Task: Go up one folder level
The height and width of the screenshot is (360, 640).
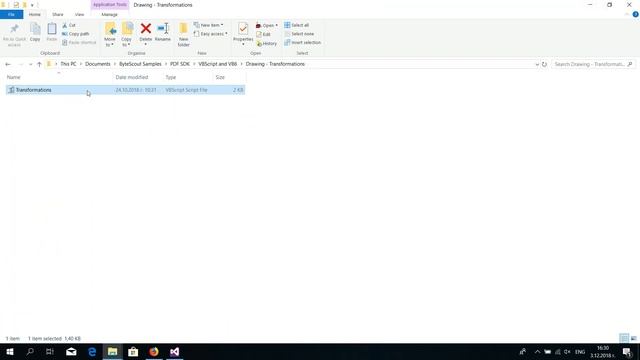Action: pos(39,64)
